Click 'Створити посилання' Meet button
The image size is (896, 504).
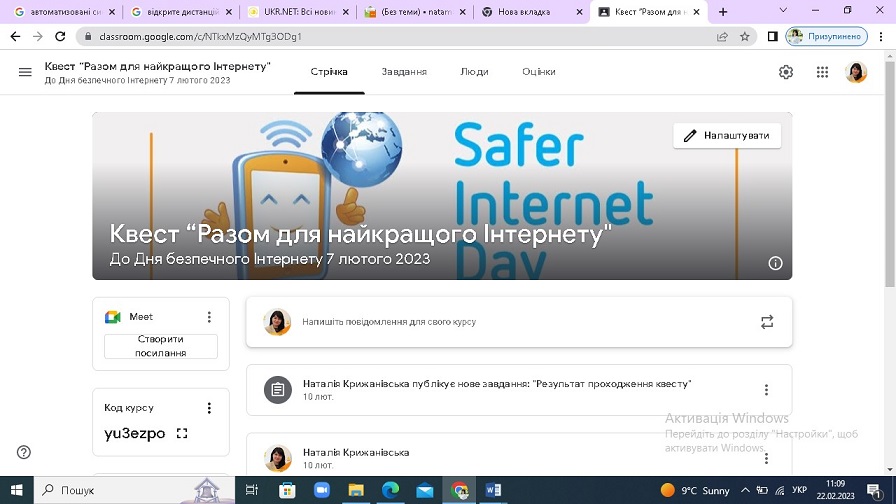(161, 346)
